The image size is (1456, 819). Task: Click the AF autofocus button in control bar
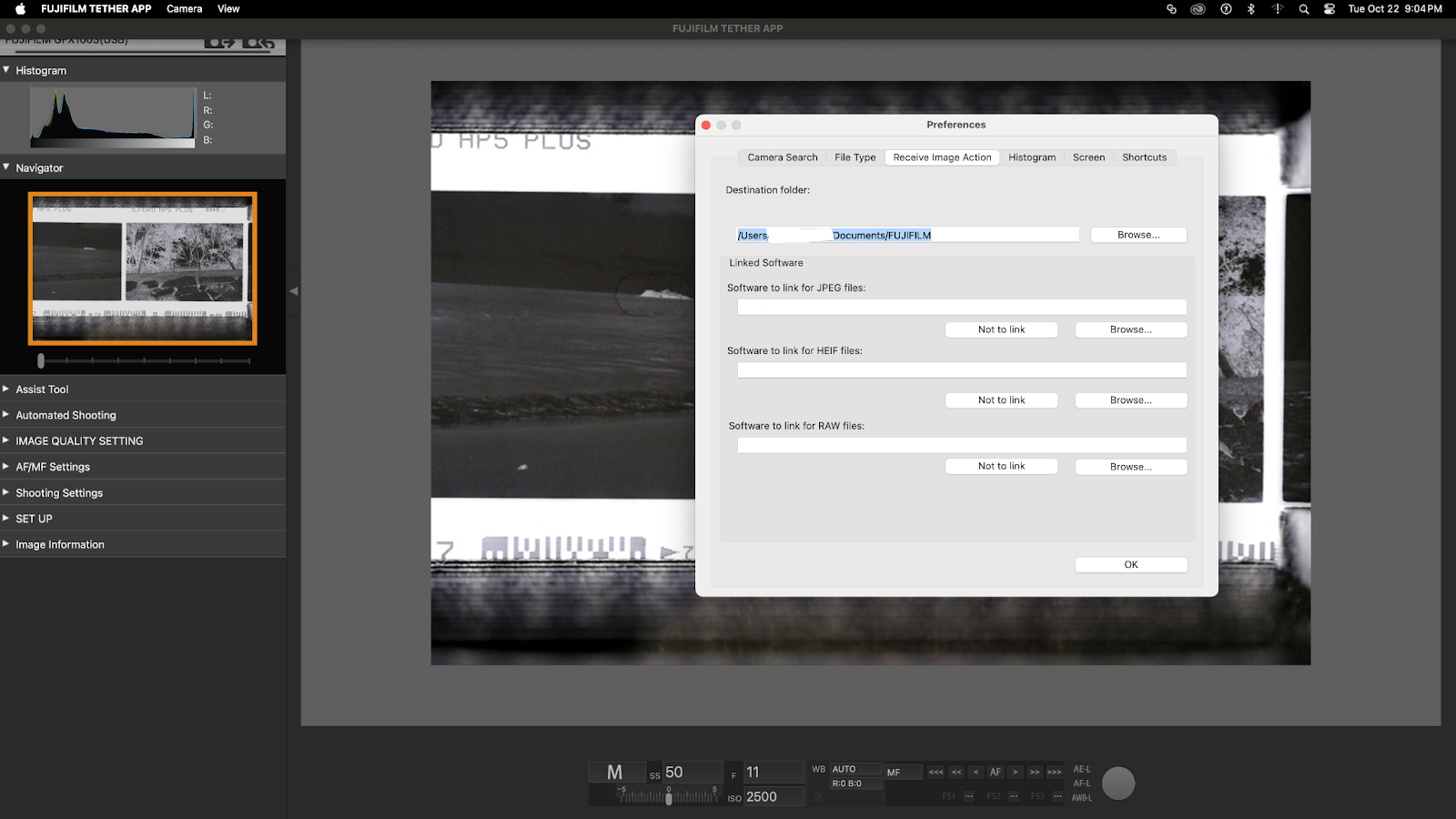click(996, 772)
